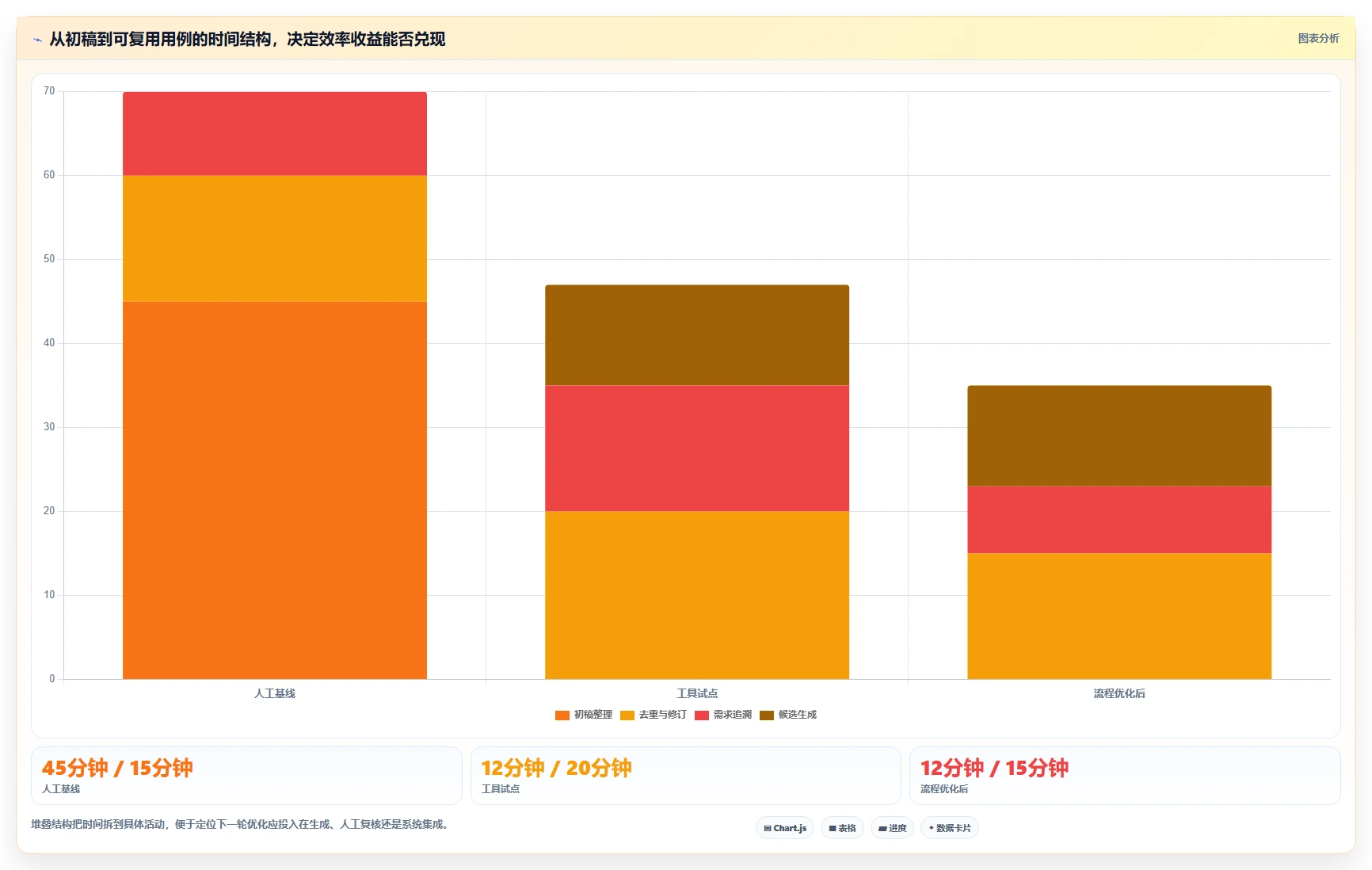Click the 工具试点 caption in the second stat card
The image size is (1372, 870).
click(501, 789)
